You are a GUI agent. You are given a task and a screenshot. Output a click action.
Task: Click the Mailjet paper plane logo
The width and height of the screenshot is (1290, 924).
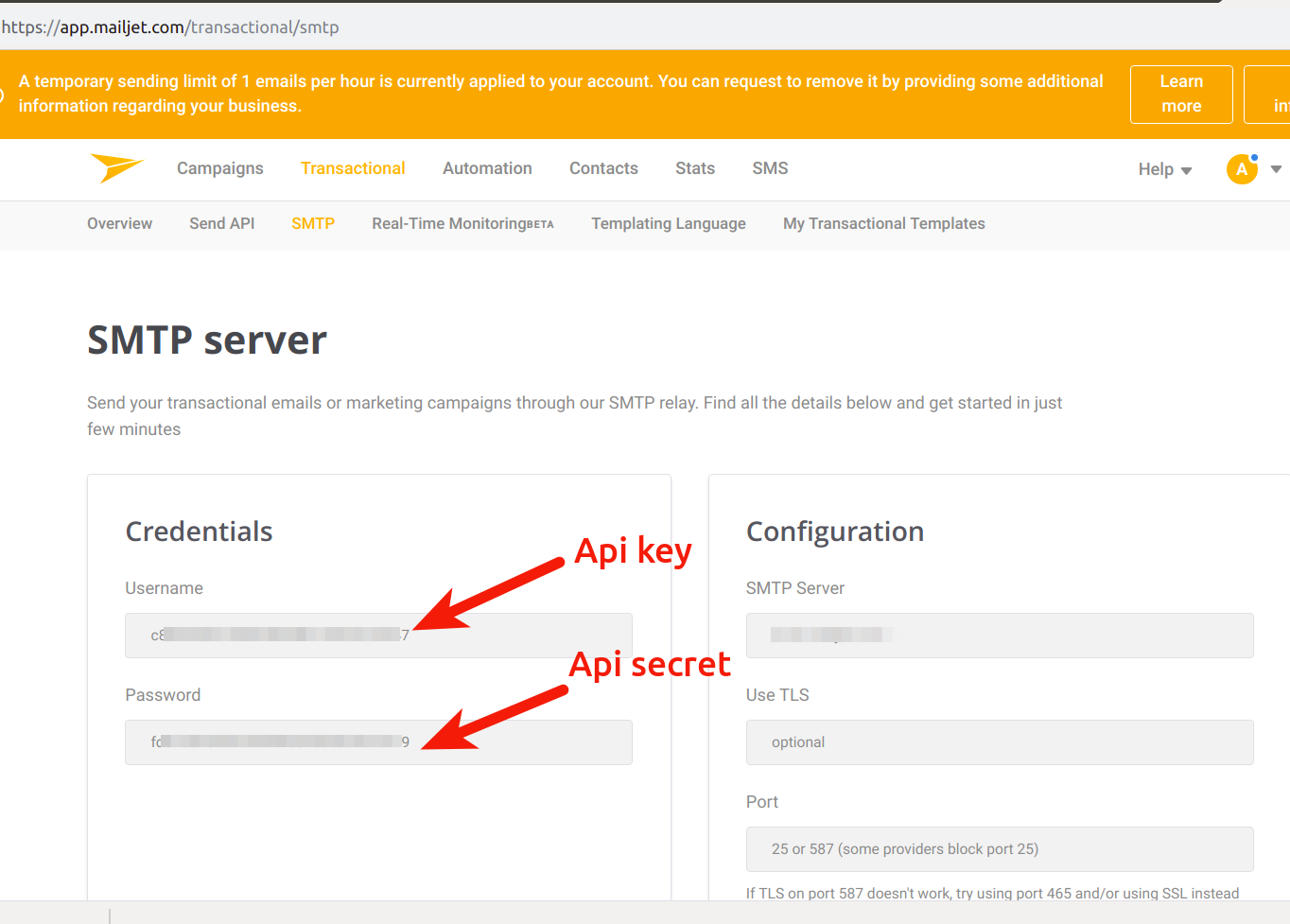117,168
